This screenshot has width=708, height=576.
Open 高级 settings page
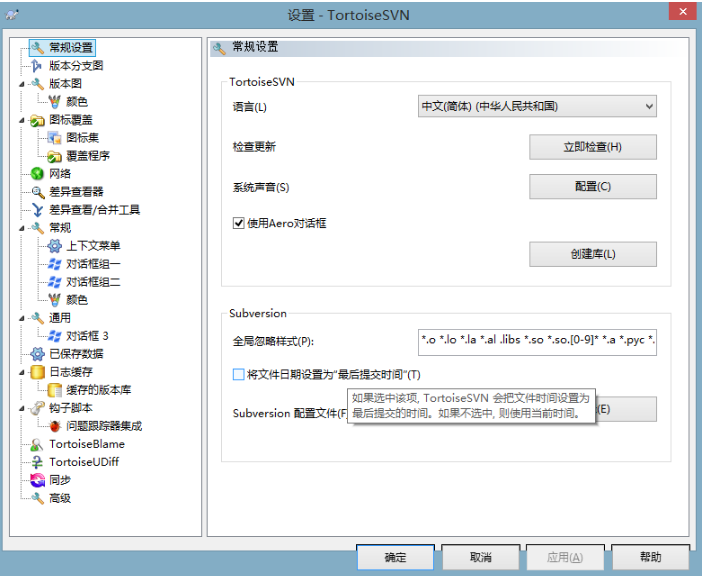60,498
